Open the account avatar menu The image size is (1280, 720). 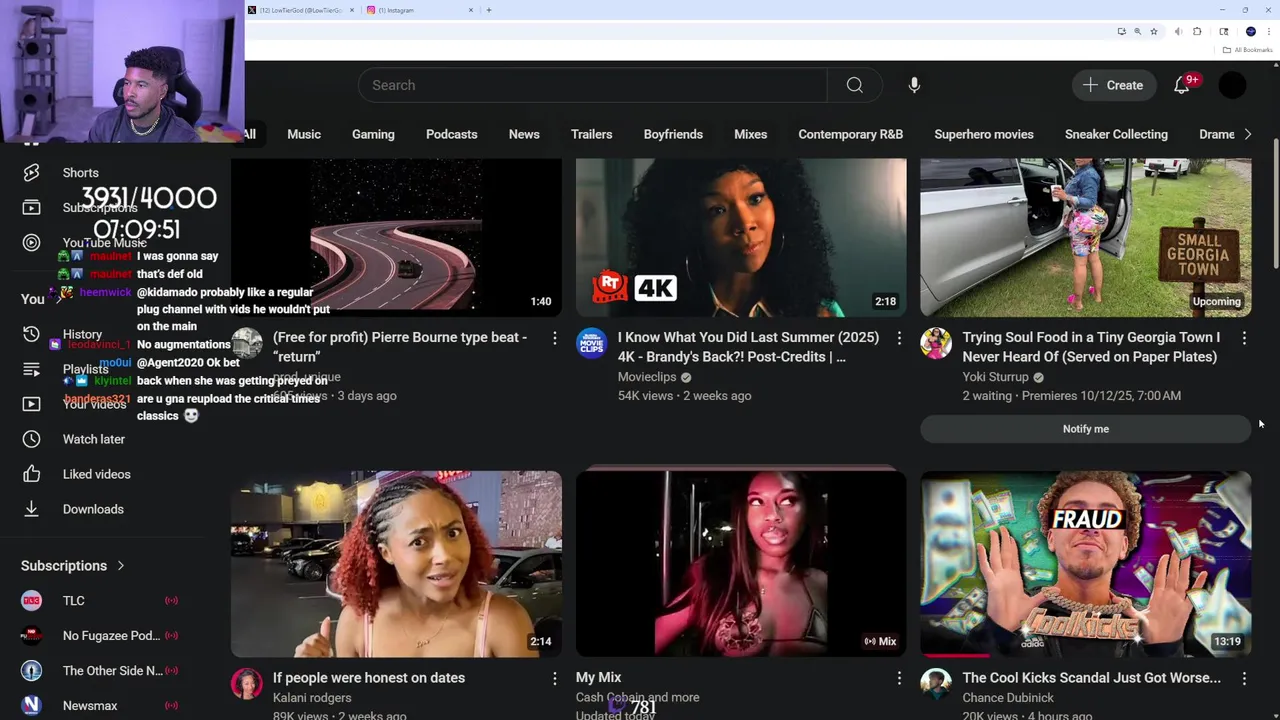click(1233, 85)
